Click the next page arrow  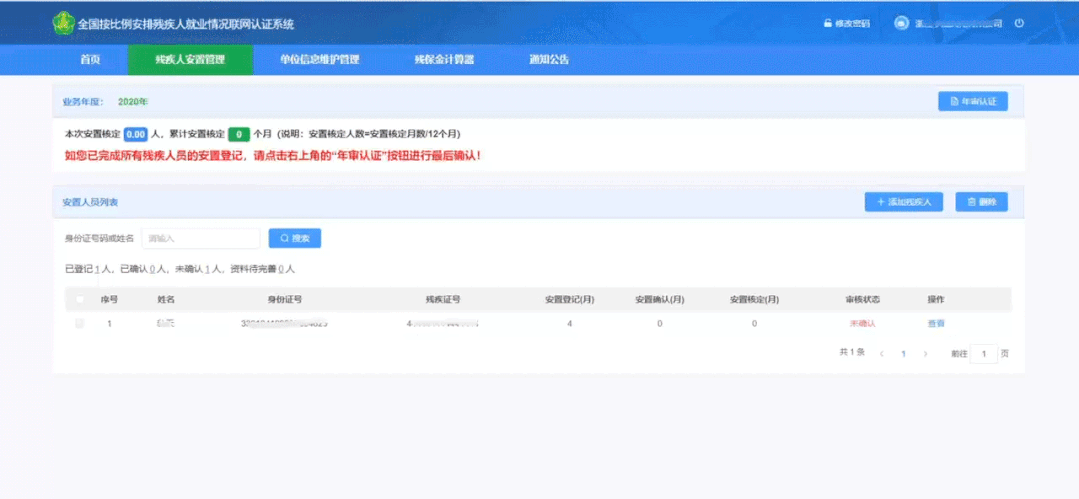(x=925, y=354)
